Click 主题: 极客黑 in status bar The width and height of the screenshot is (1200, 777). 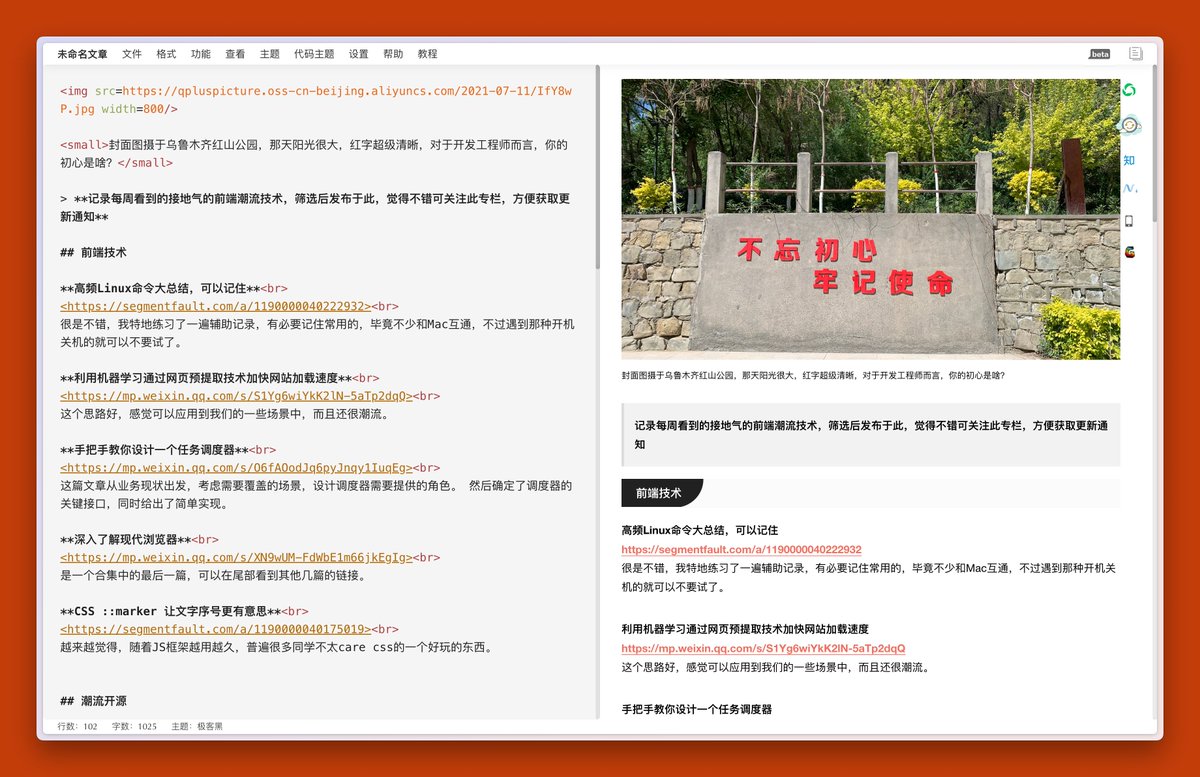tap(197, 727)
